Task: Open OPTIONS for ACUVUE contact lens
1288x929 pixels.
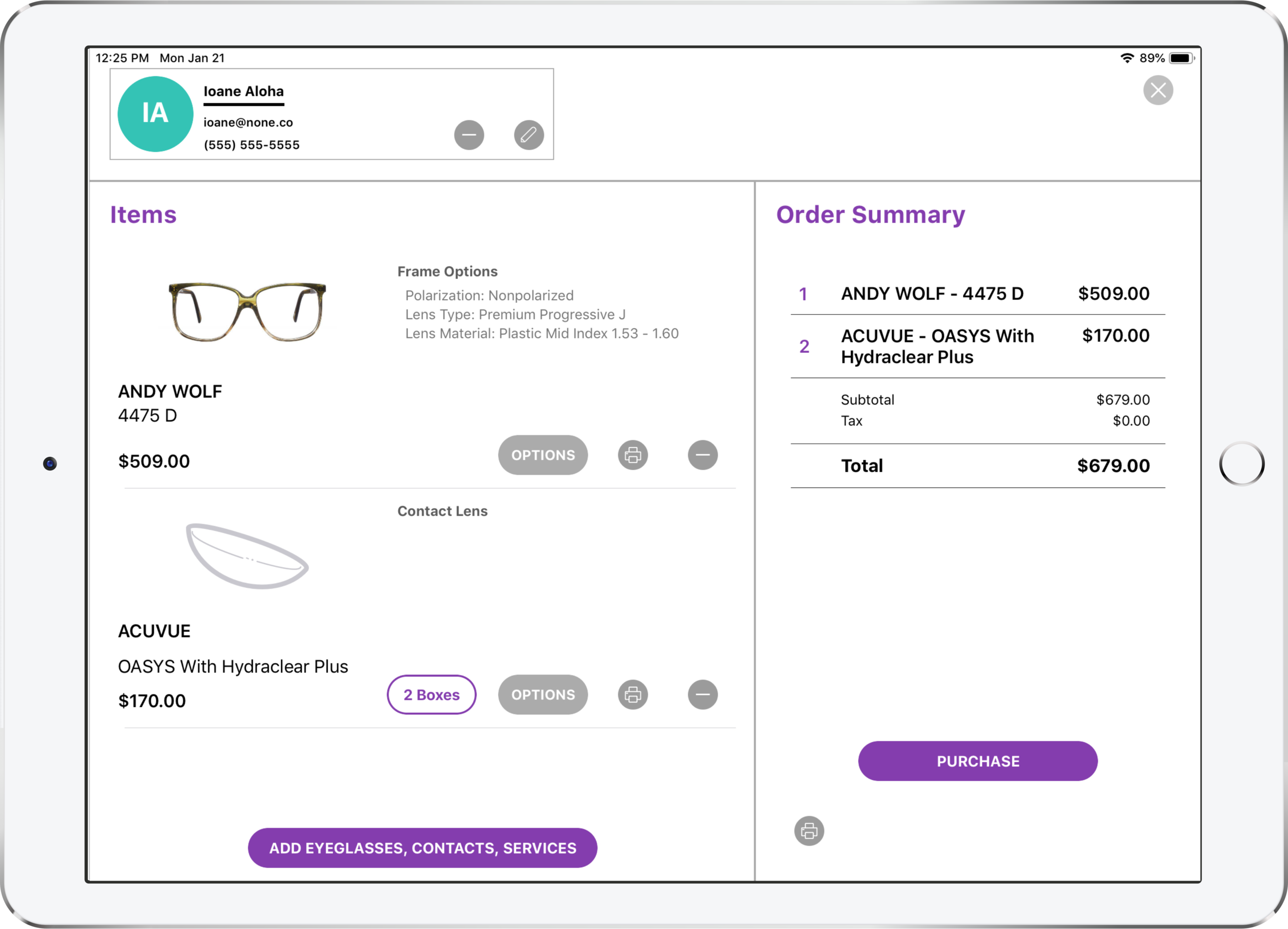Action: click(x=543, y=695)
